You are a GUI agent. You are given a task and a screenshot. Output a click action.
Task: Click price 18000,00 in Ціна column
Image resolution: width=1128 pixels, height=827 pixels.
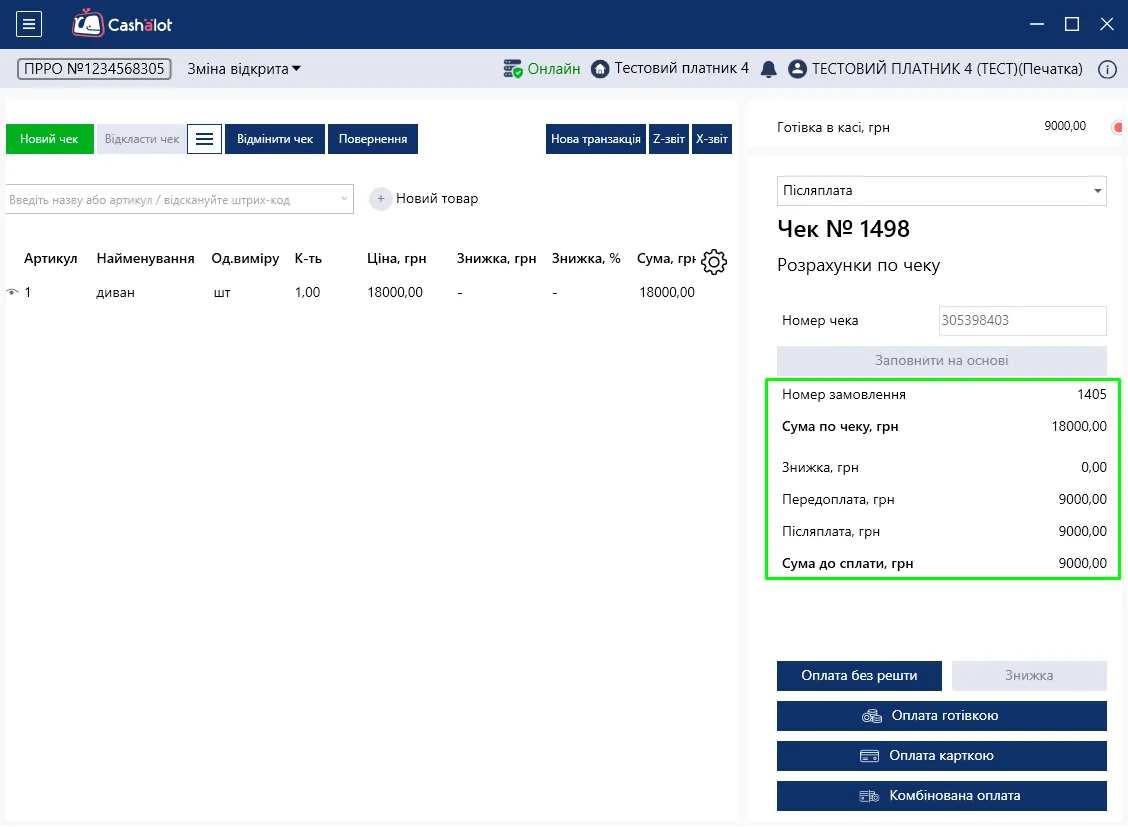(395, 293)
